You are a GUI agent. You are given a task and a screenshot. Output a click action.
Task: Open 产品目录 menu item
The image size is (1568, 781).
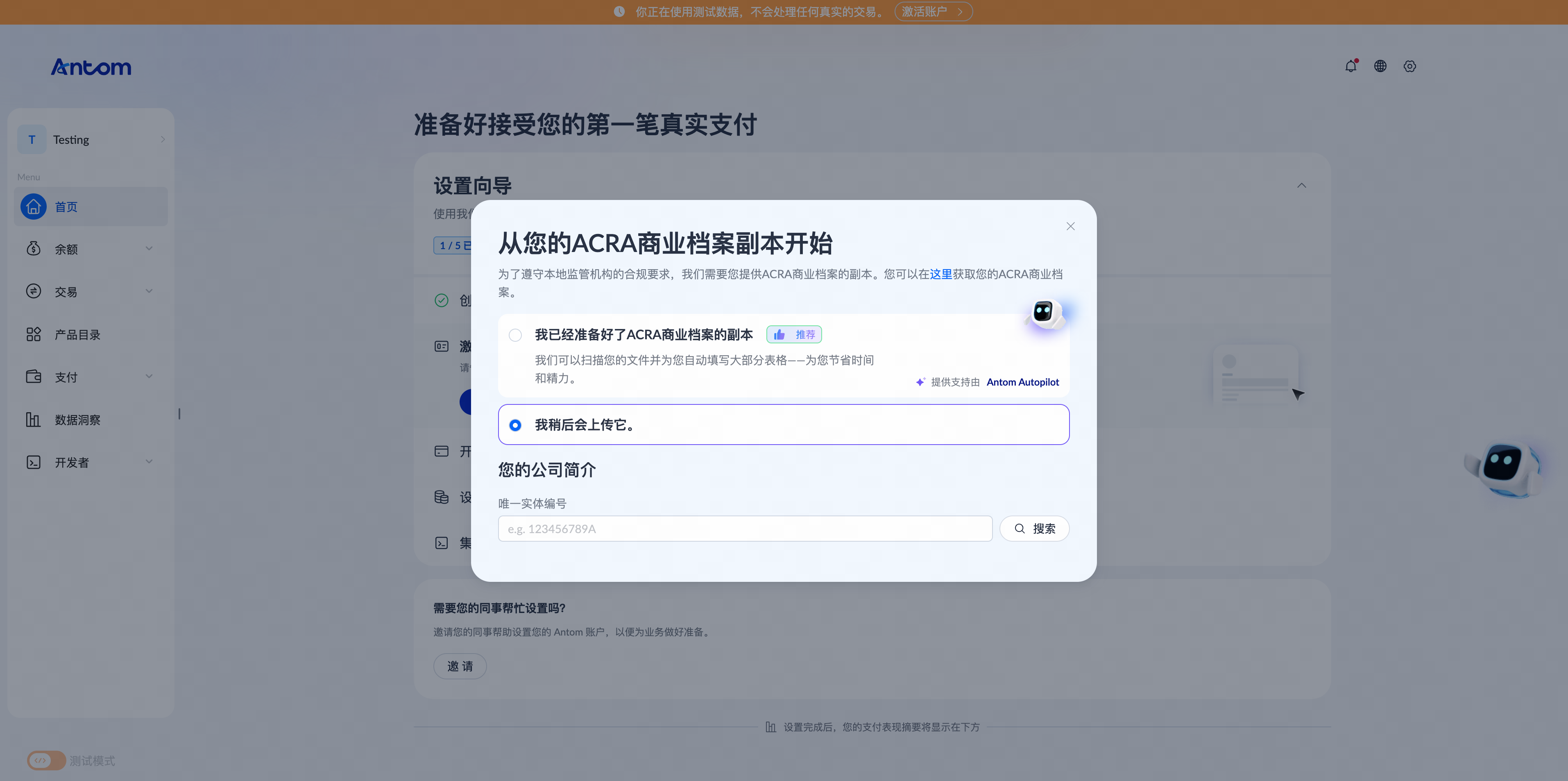pyautogui.click(x=91, y=334)
